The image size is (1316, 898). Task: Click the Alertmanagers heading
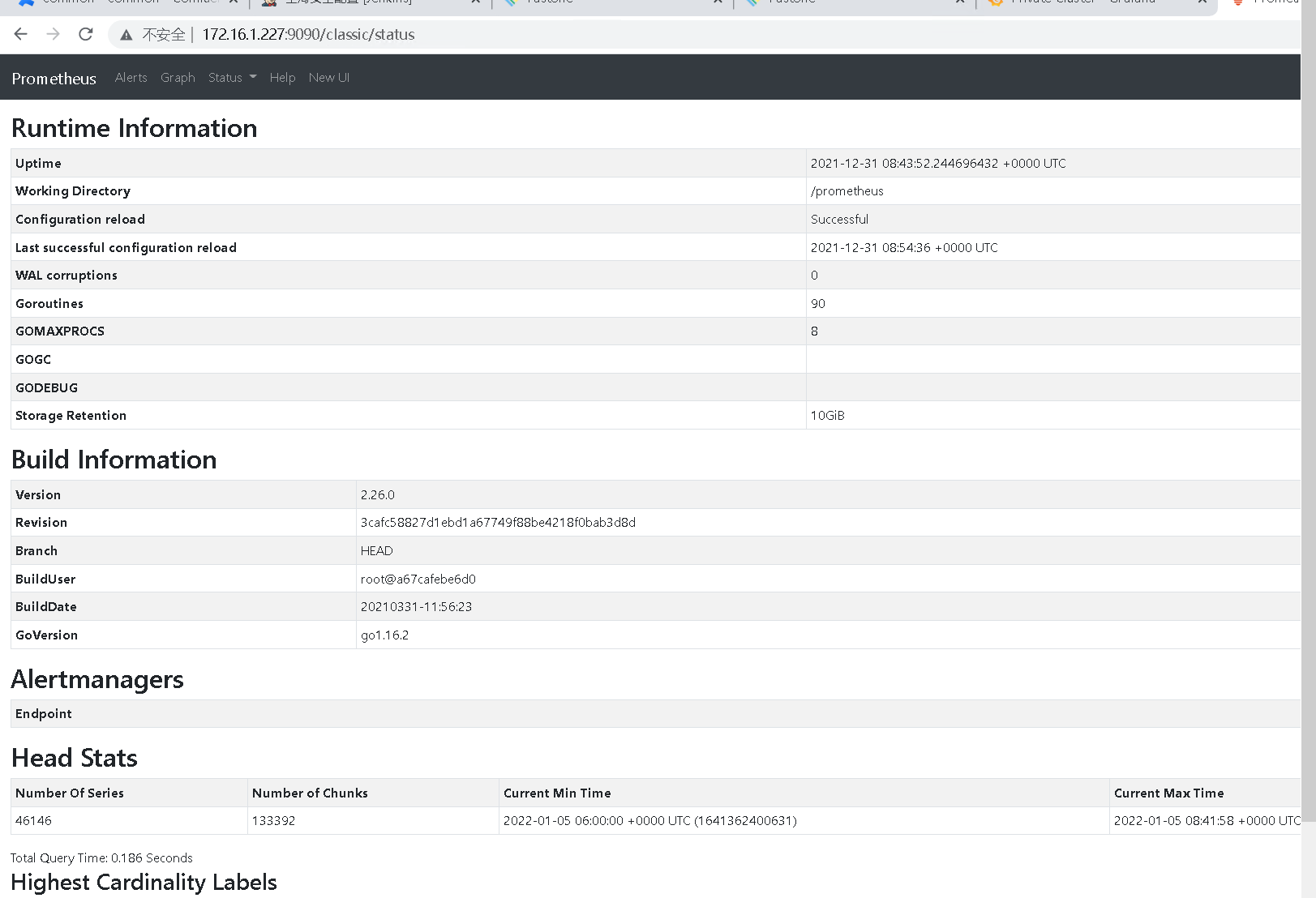(97, 679)
